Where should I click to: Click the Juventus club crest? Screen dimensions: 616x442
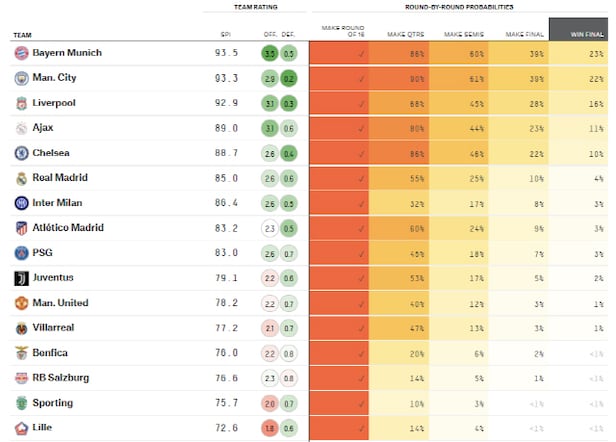point(21,278)
